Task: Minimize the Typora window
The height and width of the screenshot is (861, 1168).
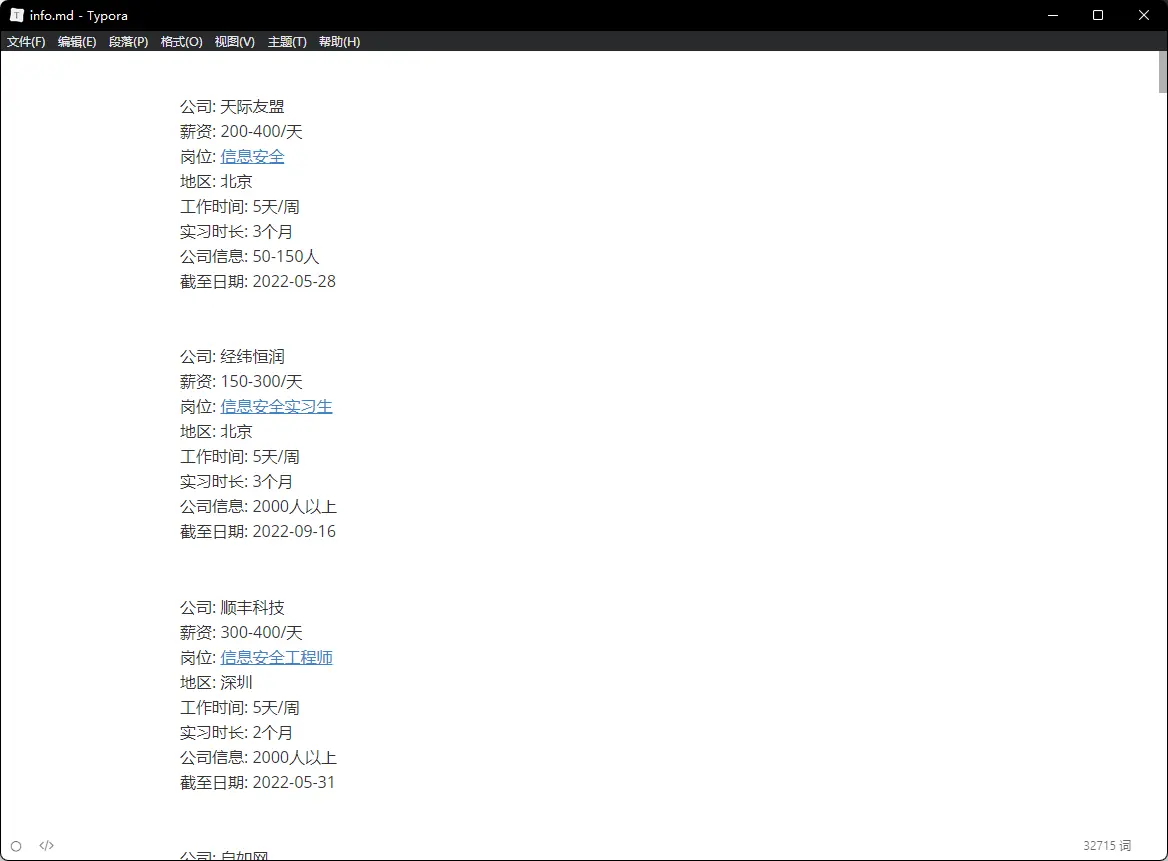Action: coord(1053,15)
